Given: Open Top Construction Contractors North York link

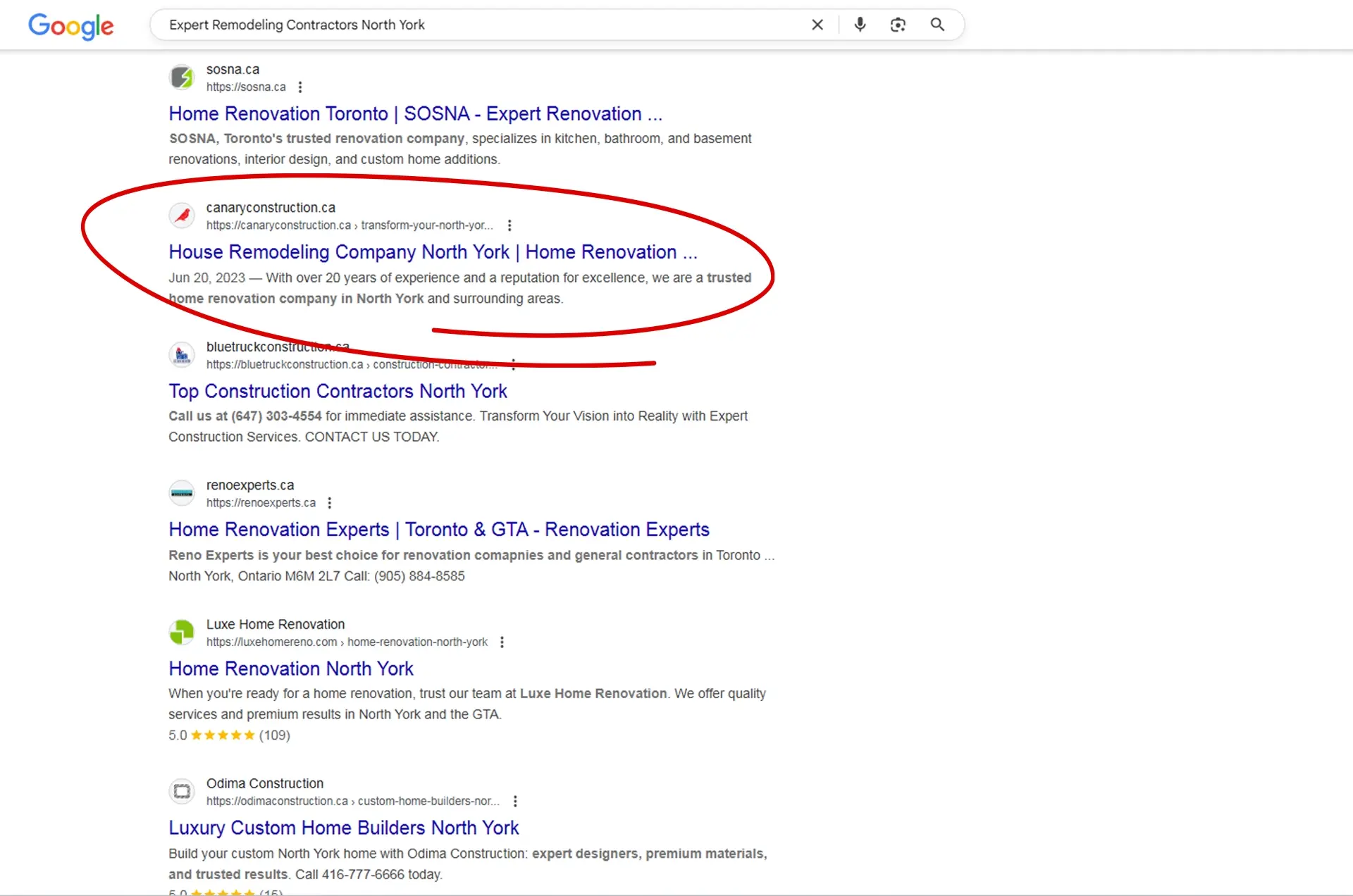Looking at the screenshot, I should point(338,391).
